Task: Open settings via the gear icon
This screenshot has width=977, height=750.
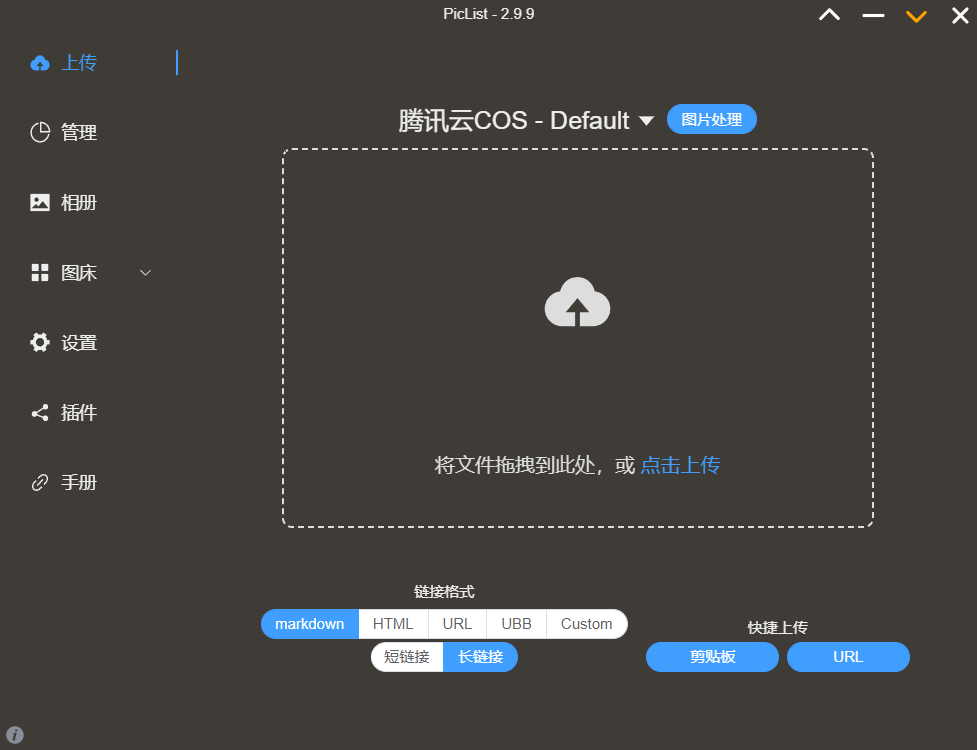Action: point(40,343)
